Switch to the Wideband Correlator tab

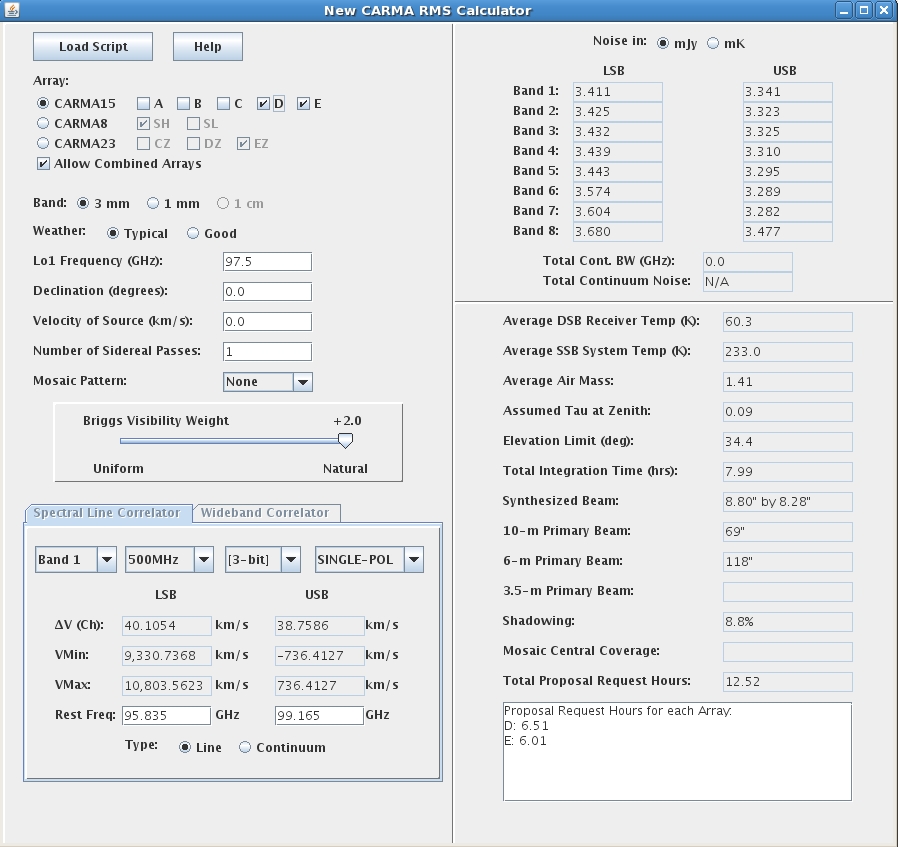[265, 513]
